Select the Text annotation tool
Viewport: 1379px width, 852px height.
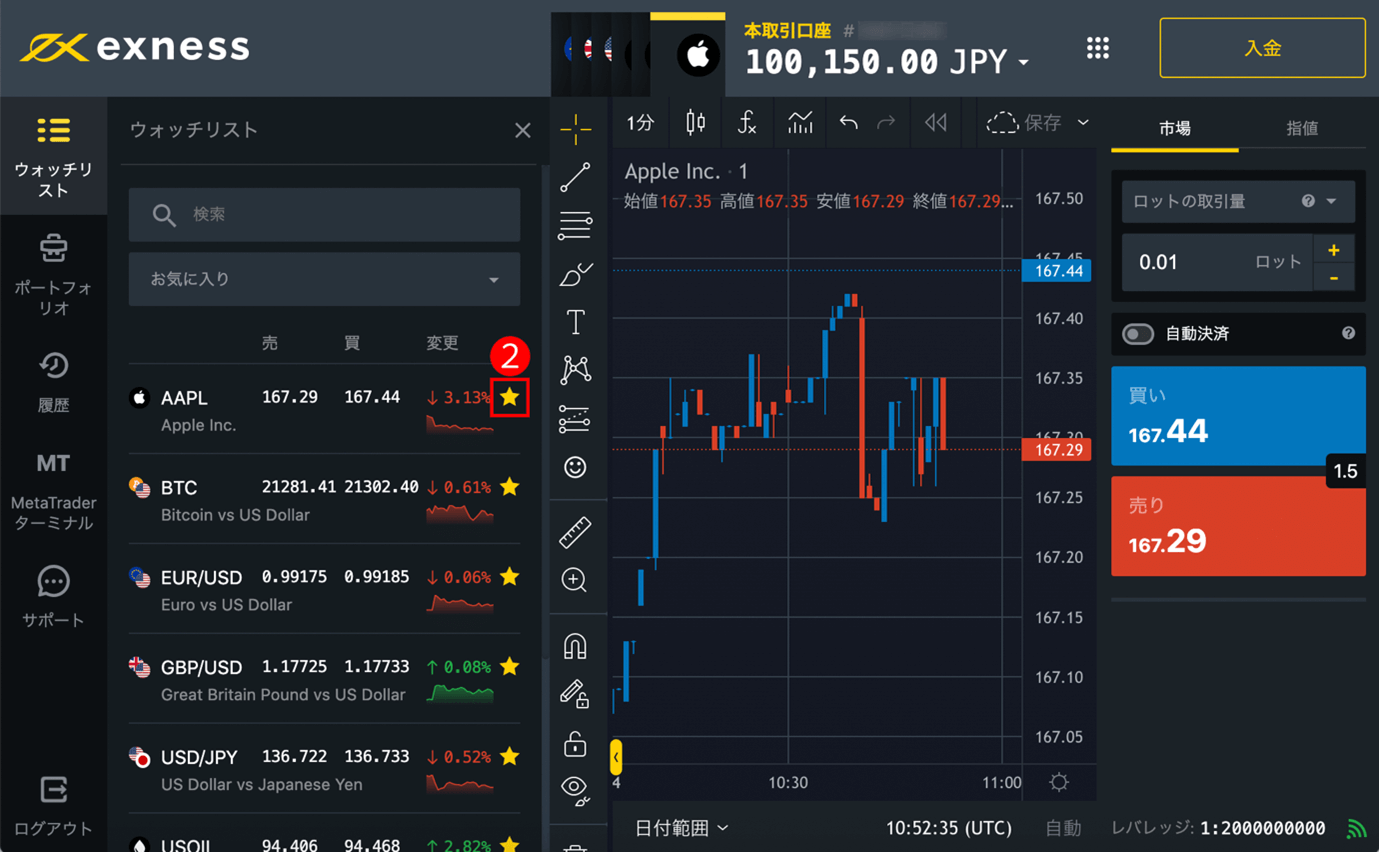[575, 322]
